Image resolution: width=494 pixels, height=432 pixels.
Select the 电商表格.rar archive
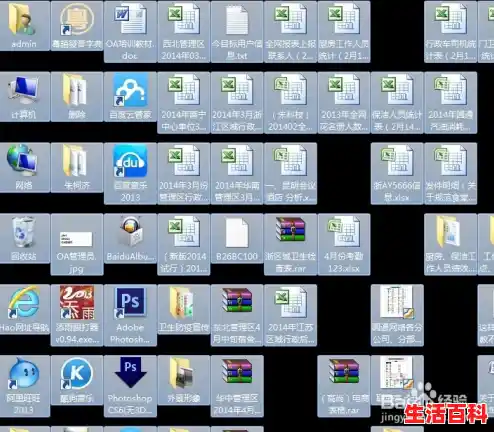(344, 386)
